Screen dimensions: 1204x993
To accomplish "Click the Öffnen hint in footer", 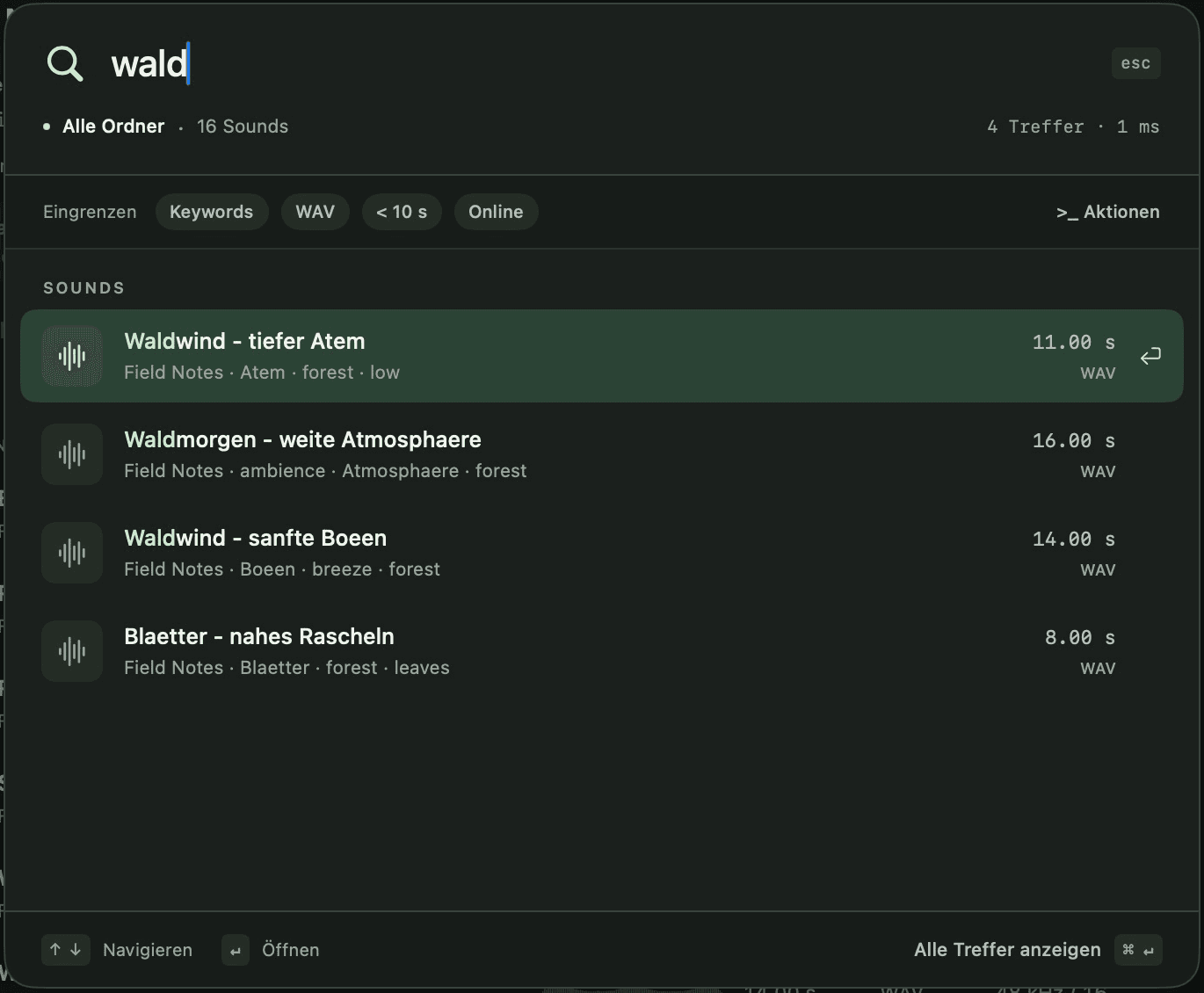I will pos(291,950).
